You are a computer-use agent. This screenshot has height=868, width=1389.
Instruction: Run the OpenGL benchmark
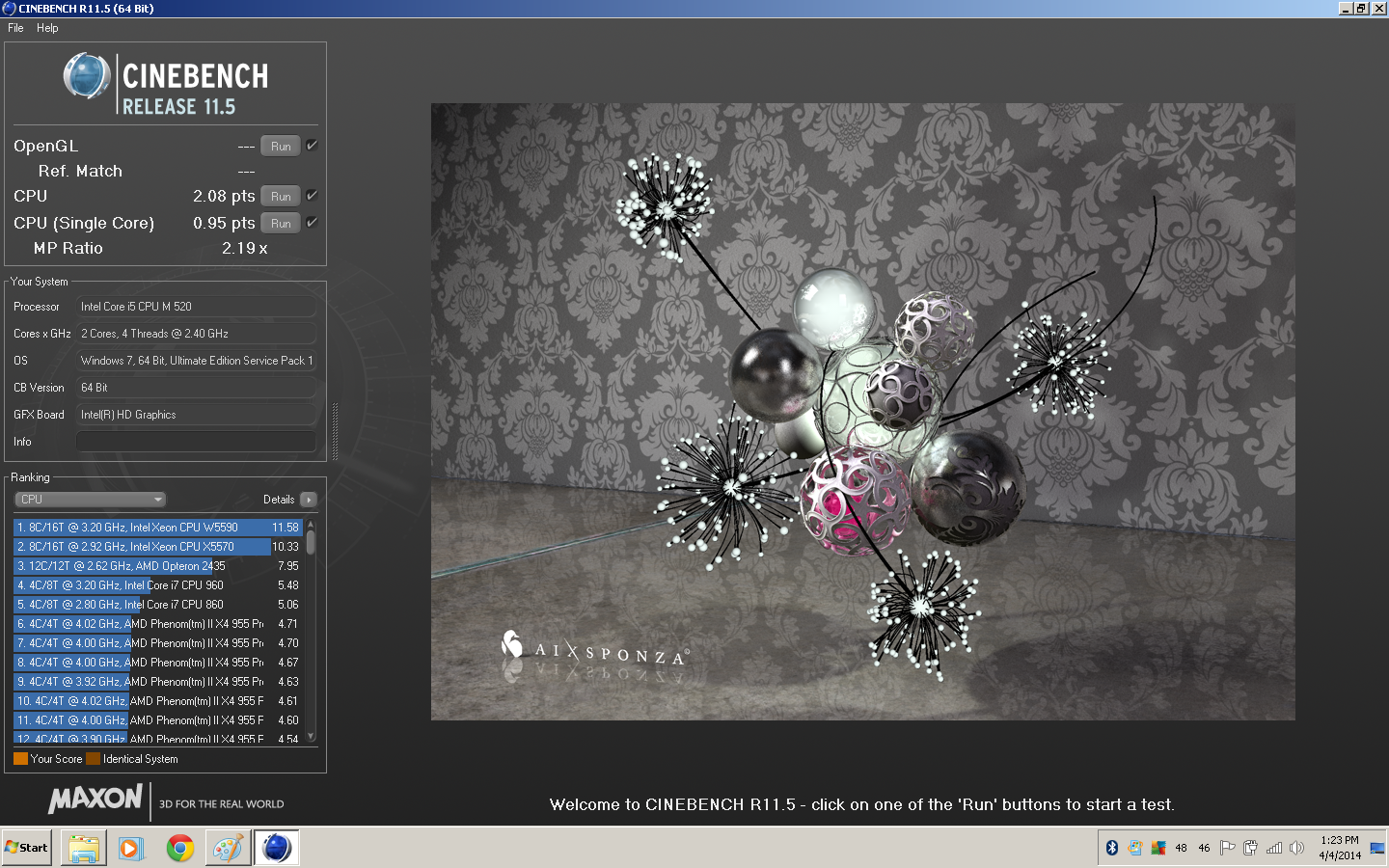(281, 147)
